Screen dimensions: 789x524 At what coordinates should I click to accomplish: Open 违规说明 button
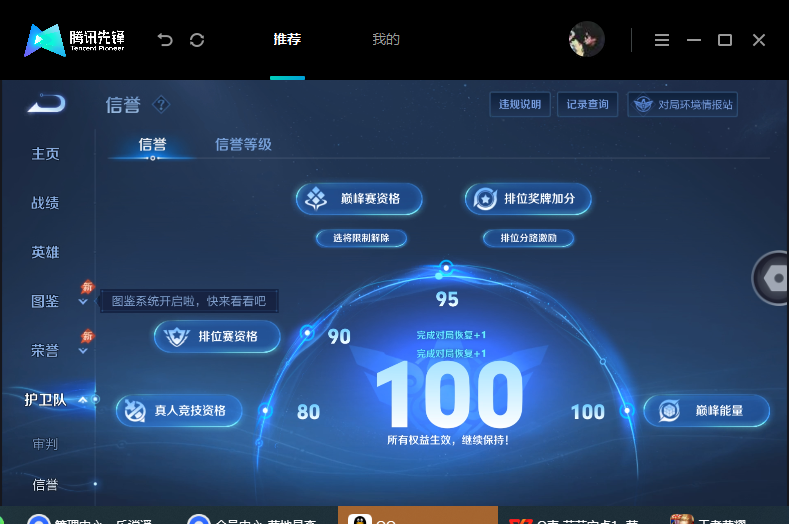pos(520,104)
